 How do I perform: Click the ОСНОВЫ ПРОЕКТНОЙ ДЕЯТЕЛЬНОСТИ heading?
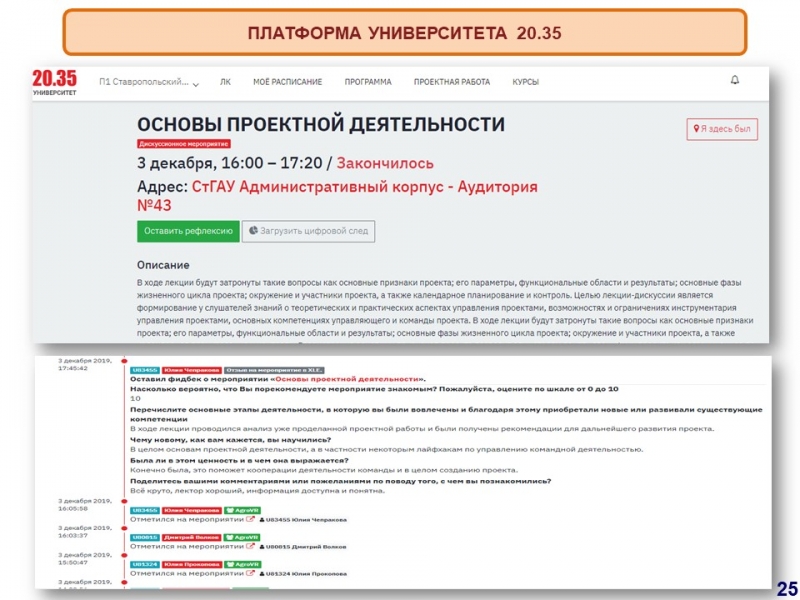pyautogui.click(x=321, y=124)
